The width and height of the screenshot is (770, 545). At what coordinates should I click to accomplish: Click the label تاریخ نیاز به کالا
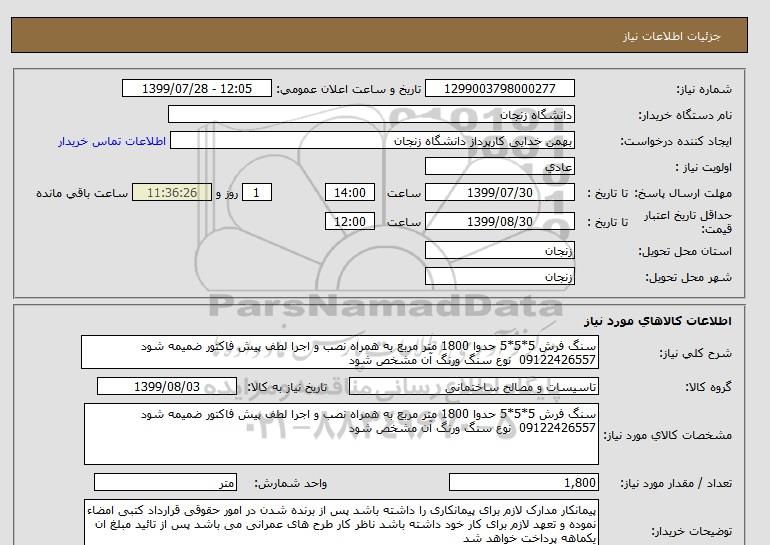click(x=287, y=387)
